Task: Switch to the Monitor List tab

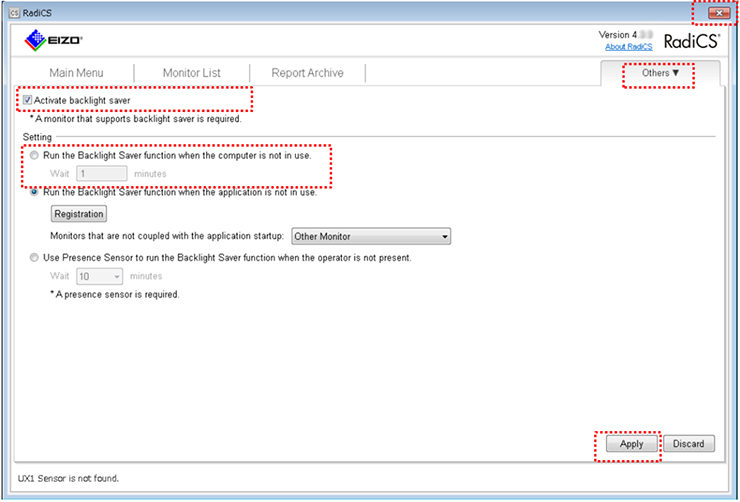Action: point(192,73)
